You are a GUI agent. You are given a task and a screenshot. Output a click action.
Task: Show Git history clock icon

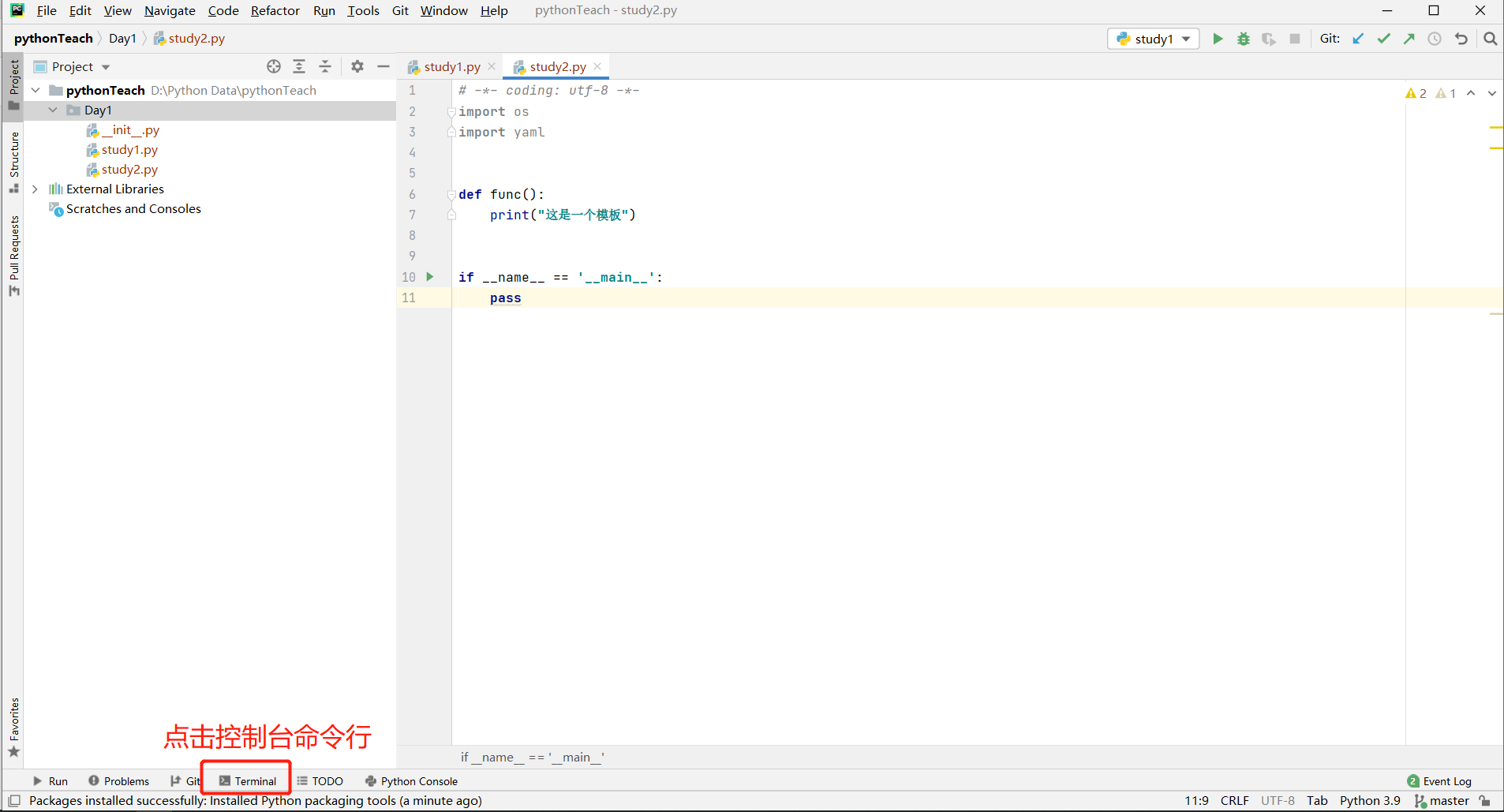click(1435, 39)
